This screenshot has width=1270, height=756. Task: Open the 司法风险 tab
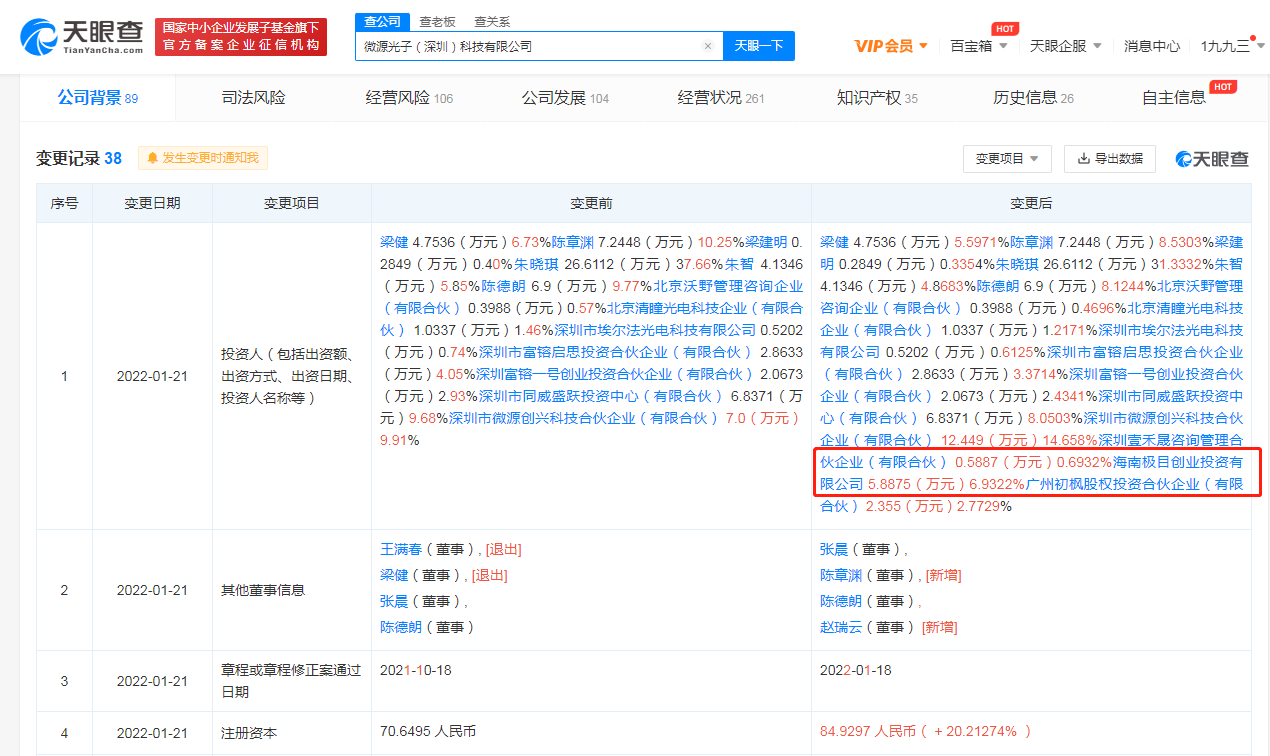click(253, 98)
